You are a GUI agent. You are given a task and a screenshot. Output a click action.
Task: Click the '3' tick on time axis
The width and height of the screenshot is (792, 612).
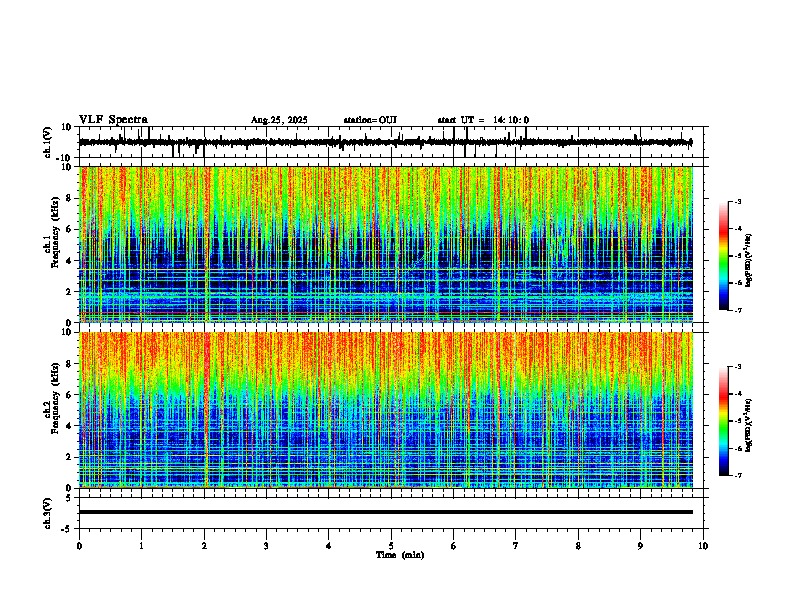coord(266,546)
